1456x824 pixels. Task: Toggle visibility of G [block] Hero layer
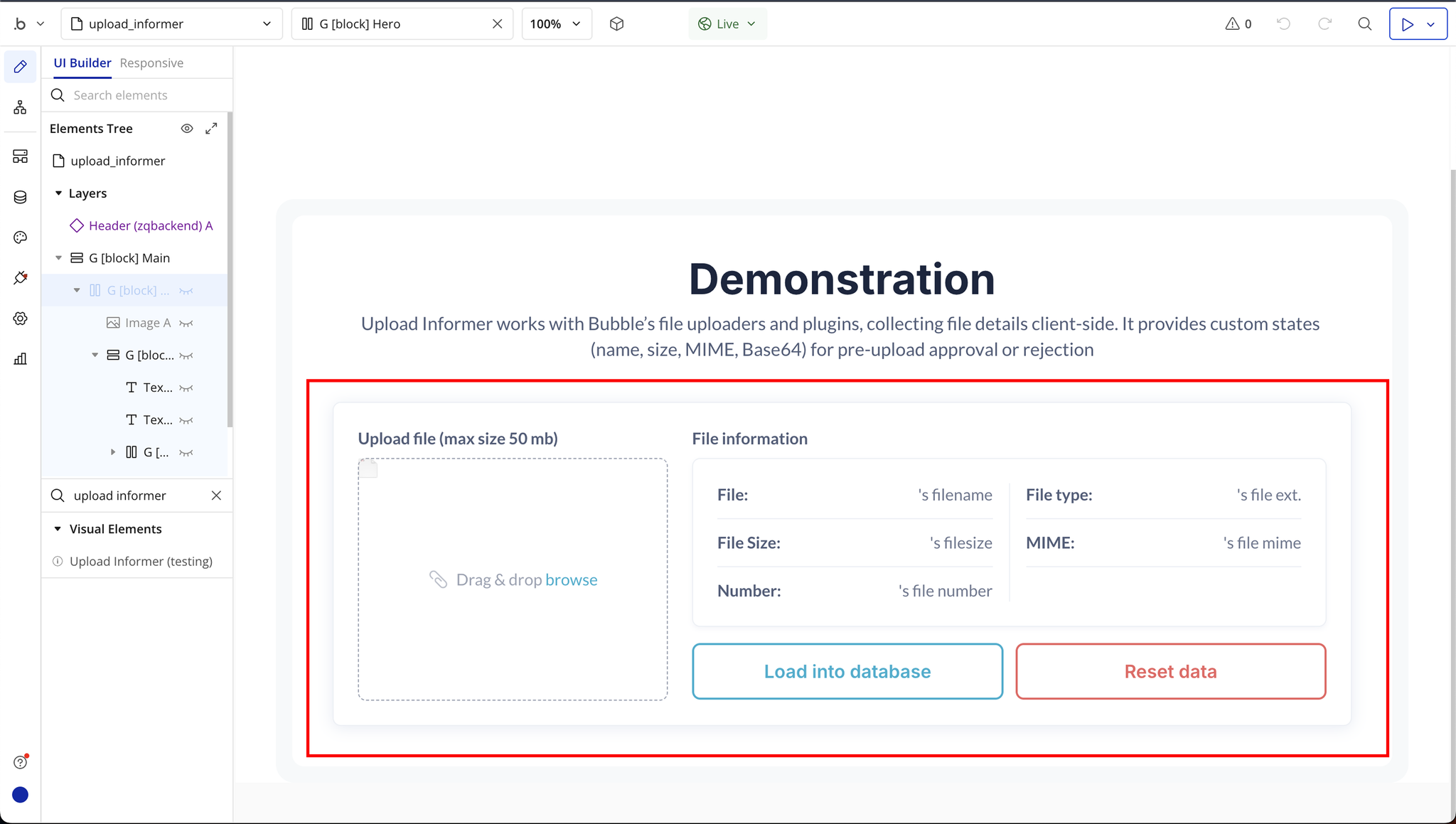[x=186, y=291]
